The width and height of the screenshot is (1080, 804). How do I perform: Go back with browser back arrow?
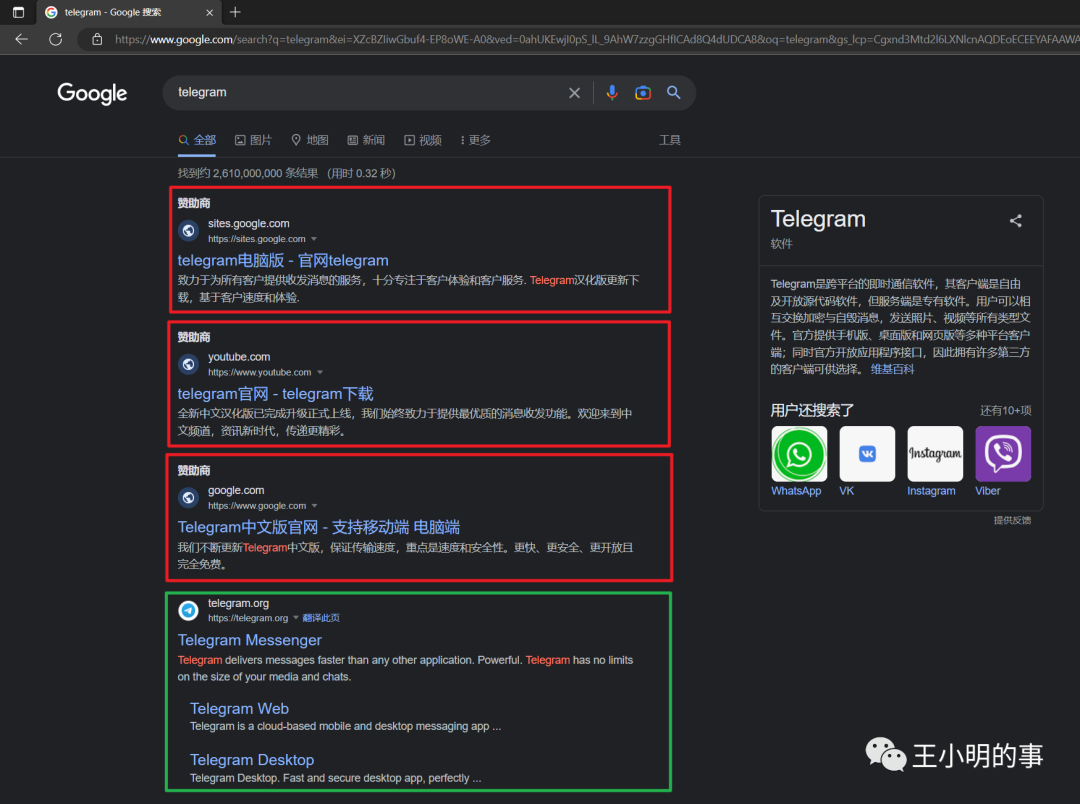coord(21,39)
